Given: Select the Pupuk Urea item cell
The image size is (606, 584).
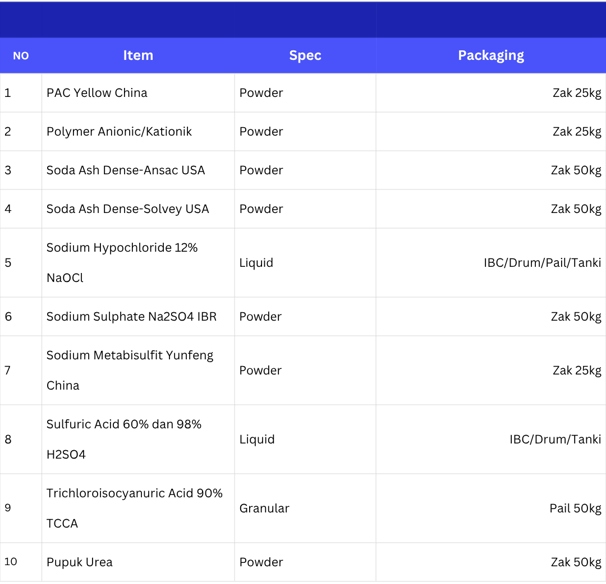Looking at the screenshot, I should point(138,562).
